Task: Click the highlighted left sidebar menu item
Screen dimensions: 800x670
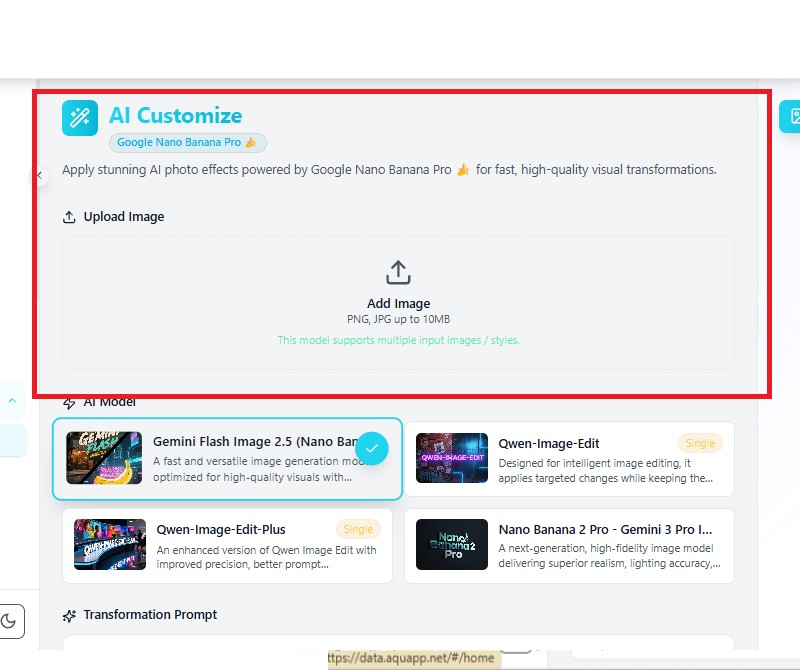Action: click(x=12, y=440)
